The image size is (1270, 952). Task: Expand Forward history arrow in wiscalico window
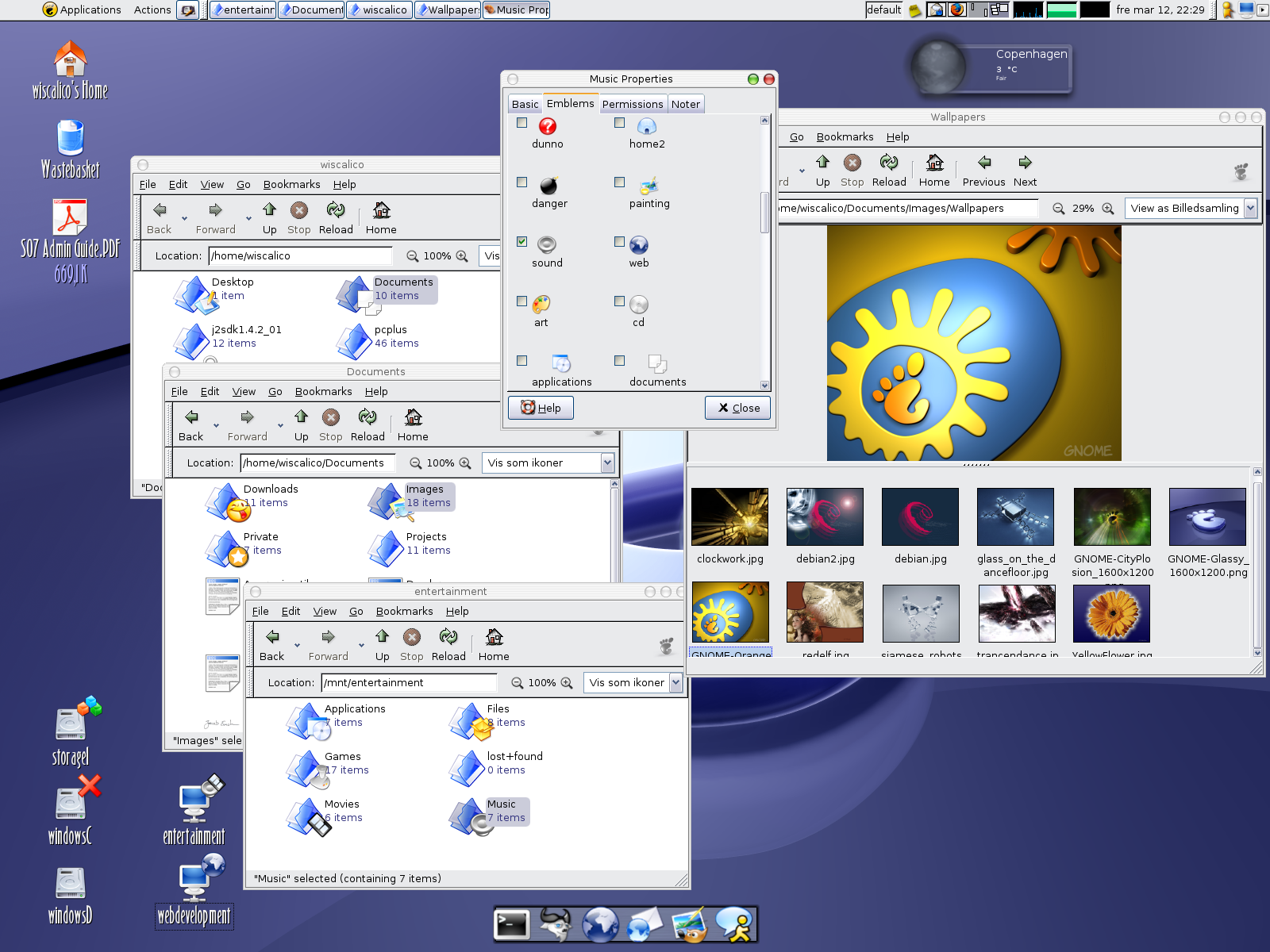click(x=248, y=218)
